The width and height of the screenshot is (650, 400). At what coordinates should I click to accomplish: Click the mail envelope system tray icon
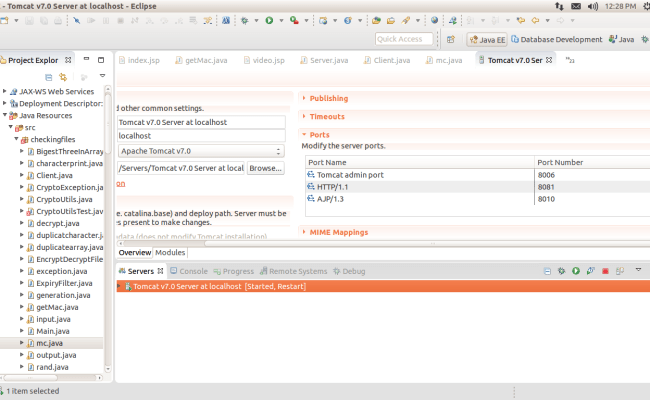[576, 6]
